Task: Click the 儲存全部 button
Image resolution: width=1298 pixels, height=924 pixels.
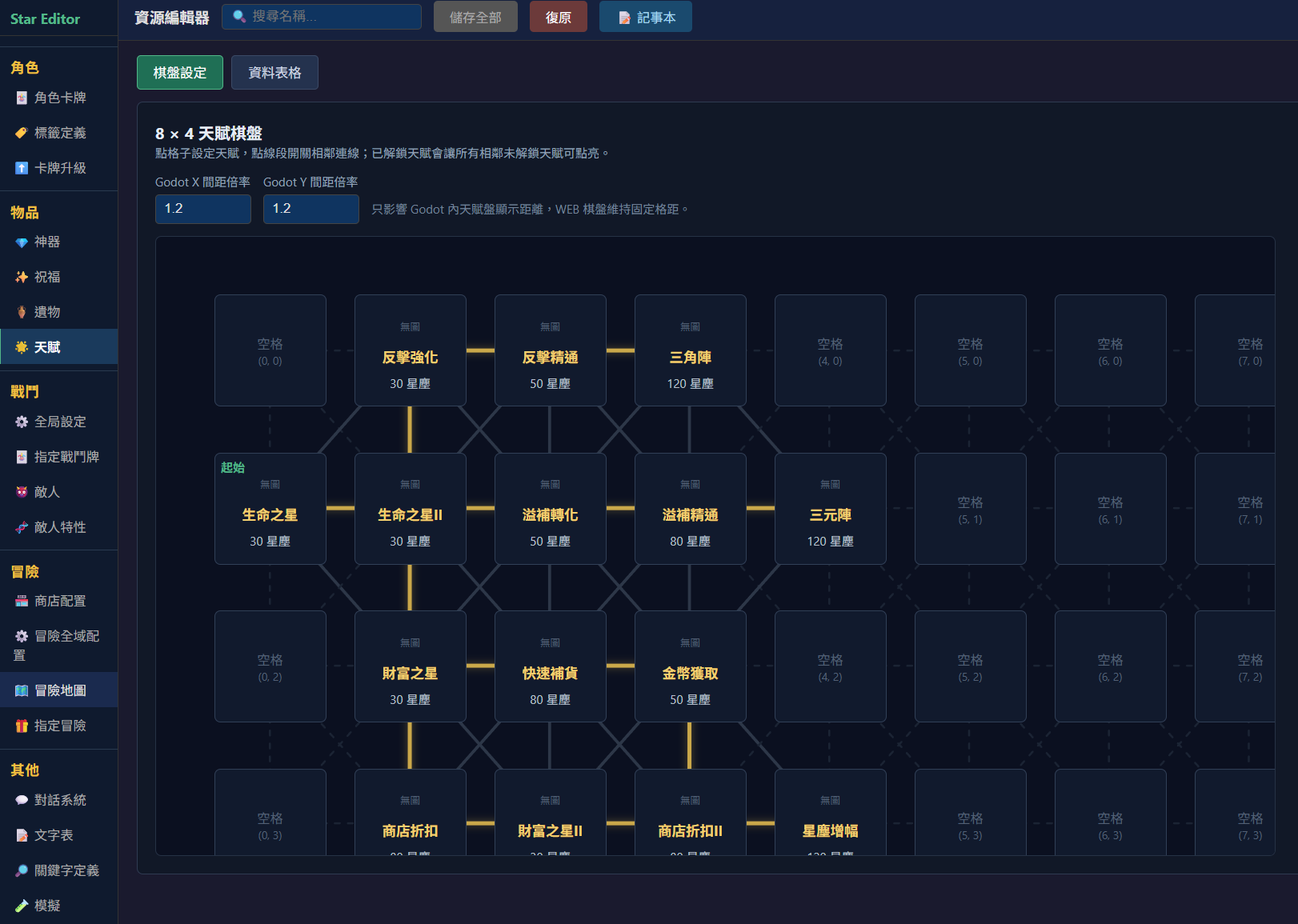Action: pos(475,17)
